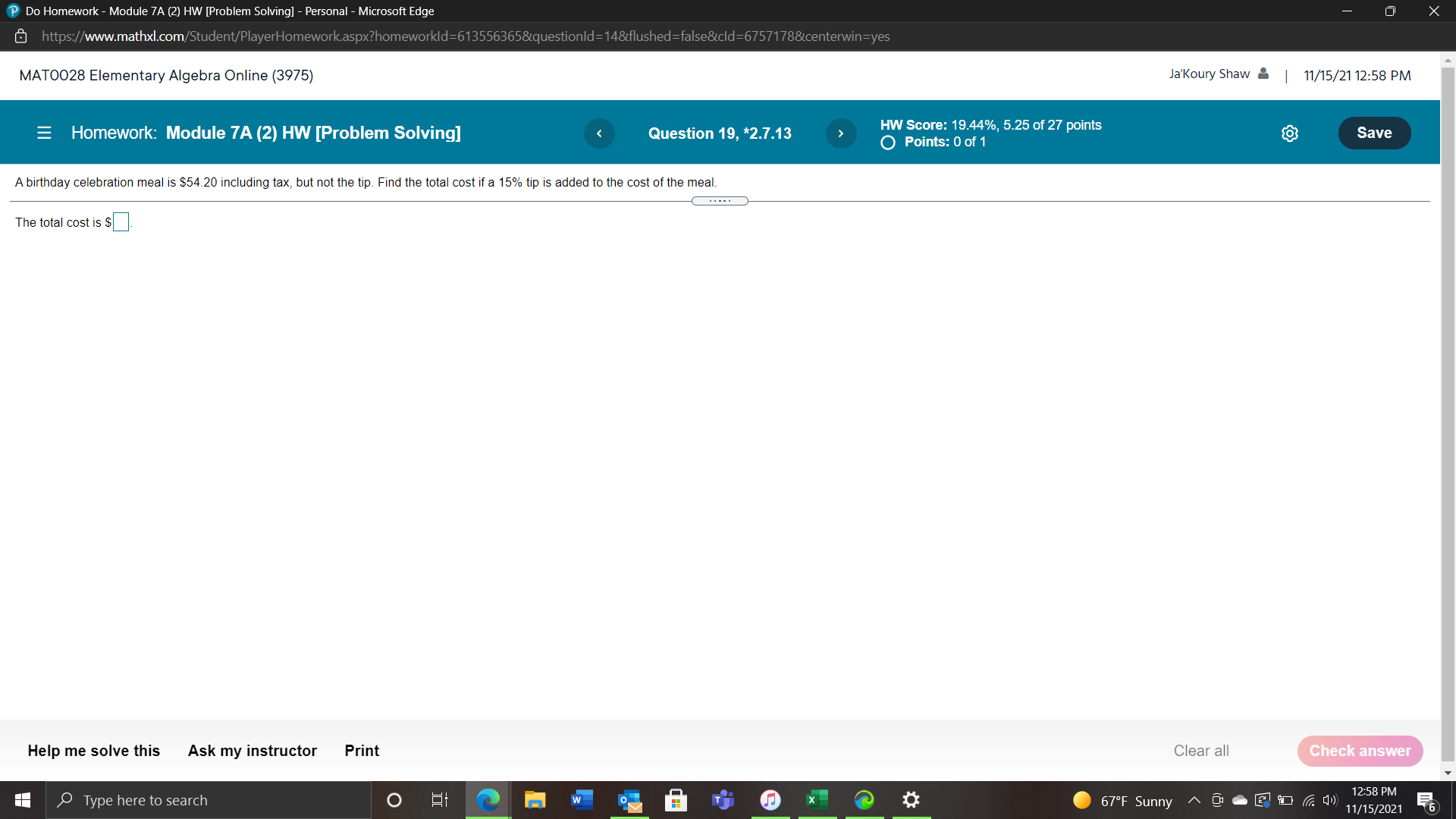Click the total cost answer input box
This screenshot has height=819, width=1456.
pos(121,221)
